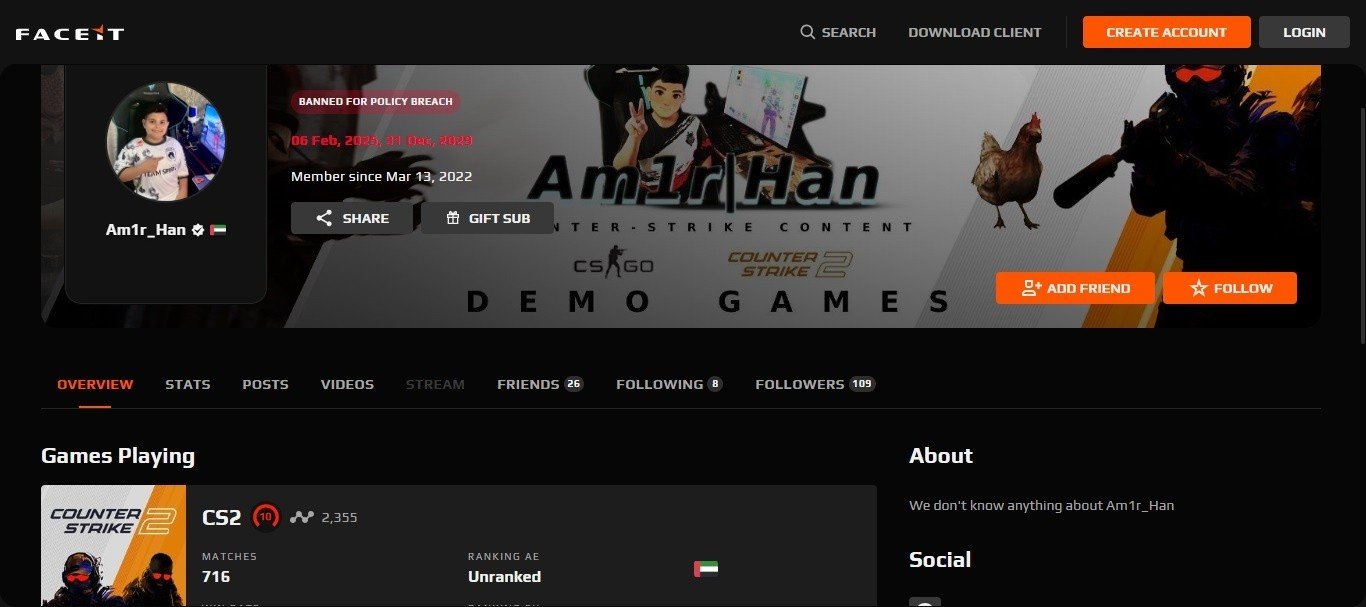Click the 'Member since Mar 13, 2022' text
The height and width of the screenshot is (607, 1366).
click(381, 176)
